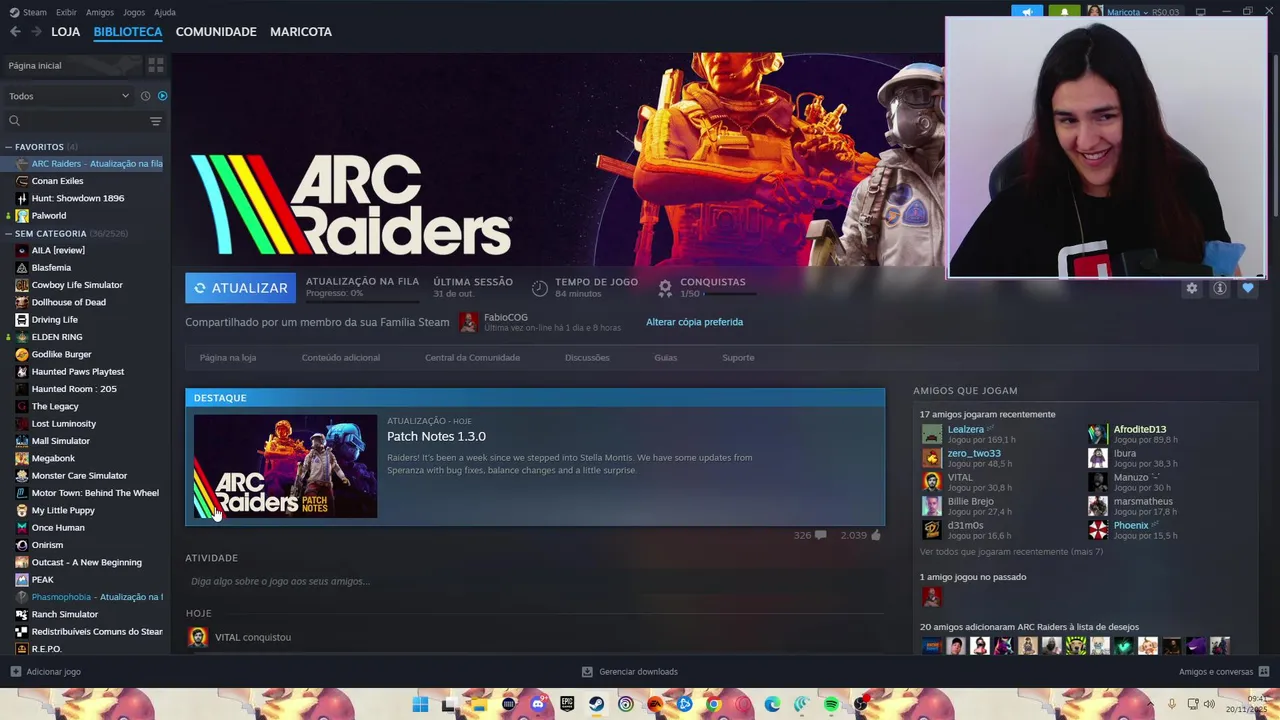The height and width of the screenshot is (720, 1280).
Task: Open the Conquistas achievements icon
Action: click(x=665, y=288)
